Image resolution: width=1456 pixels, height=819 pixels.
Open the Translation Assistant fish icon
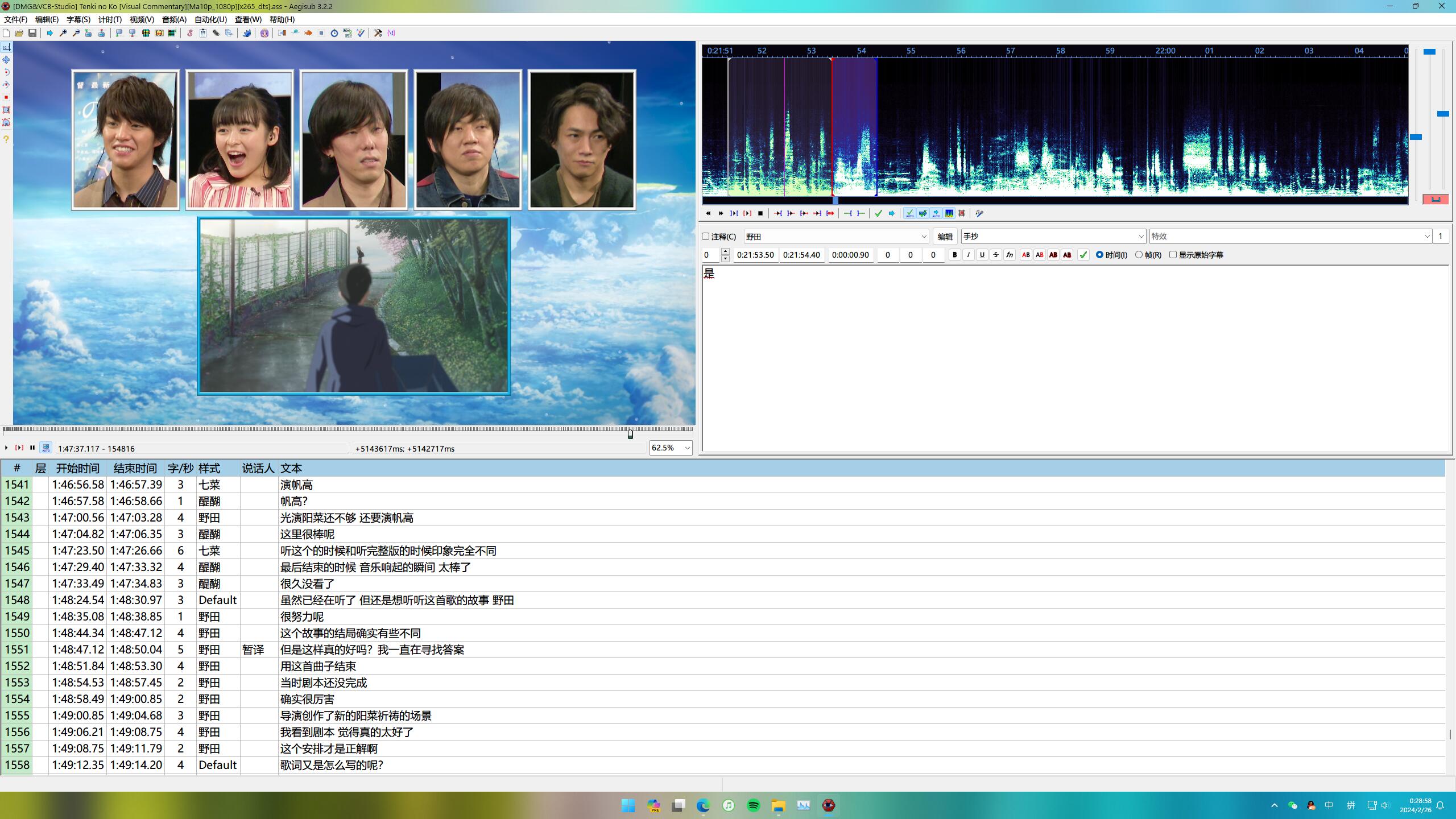pos(308,33)
